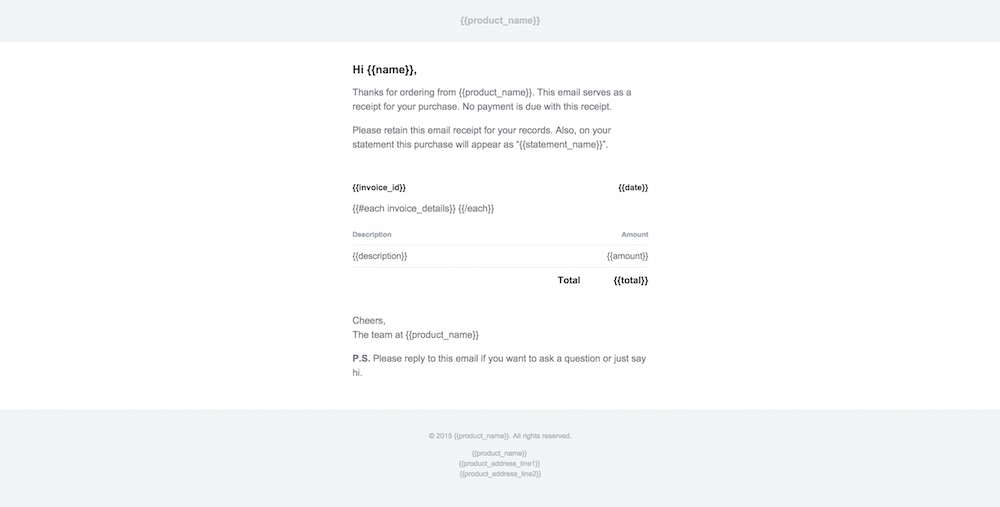Select the 'Hi {{name}},' greeting heading
Image resolution: width=1000 pixels, height=507 pixels.
coord(385,70)
